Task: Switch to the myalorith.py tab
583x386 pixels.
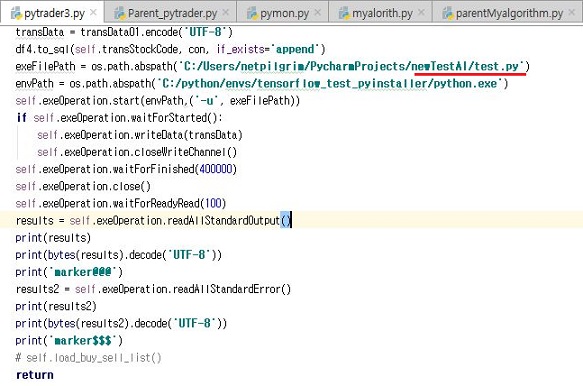Action: (380, 13)
